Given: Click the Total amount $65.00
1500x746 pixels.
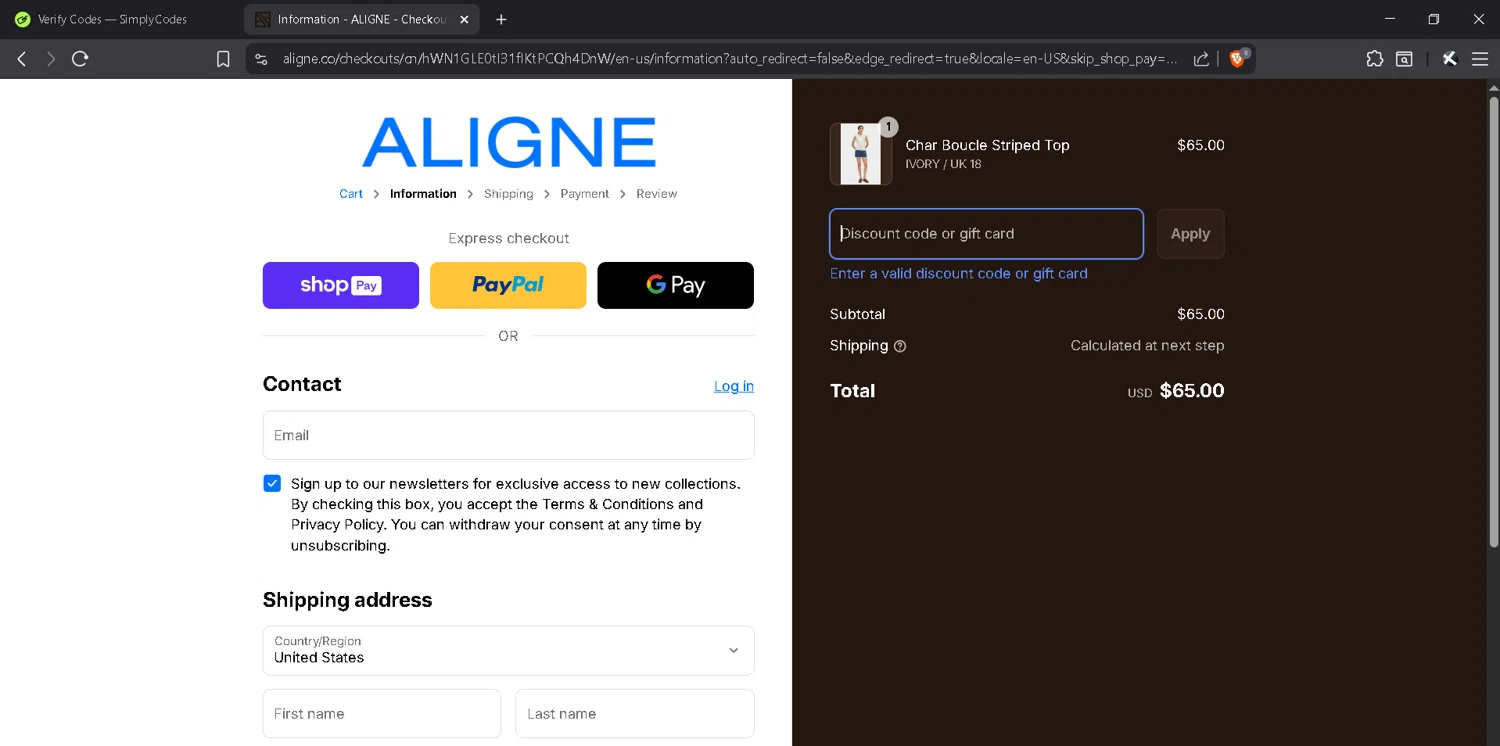Looking at the screenshot, I should pos(1192,391).
